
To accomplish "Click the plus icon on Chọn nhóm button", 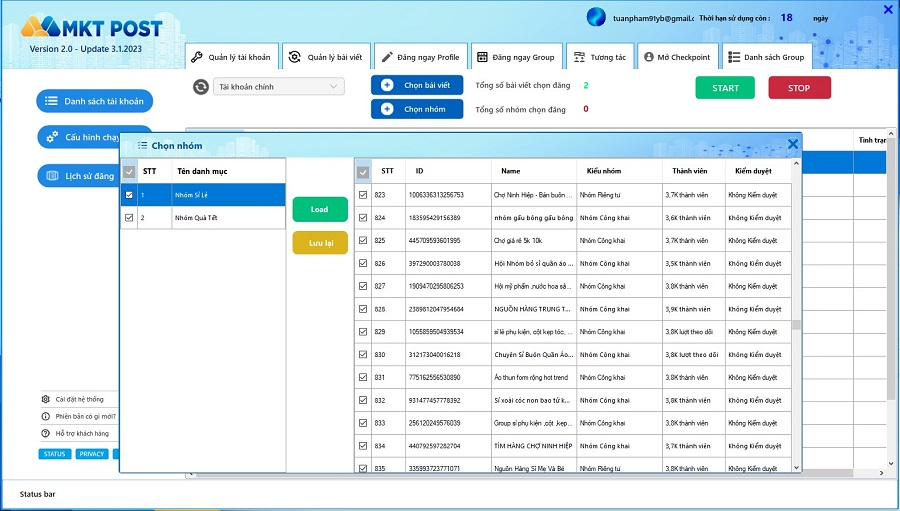I will (x=387, y=109).
